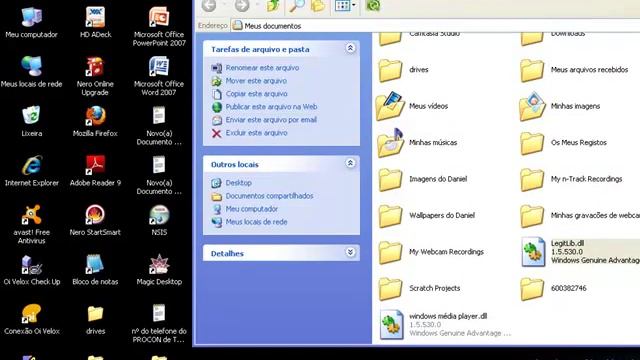Select windows média player.dll file

click(445, 324)
